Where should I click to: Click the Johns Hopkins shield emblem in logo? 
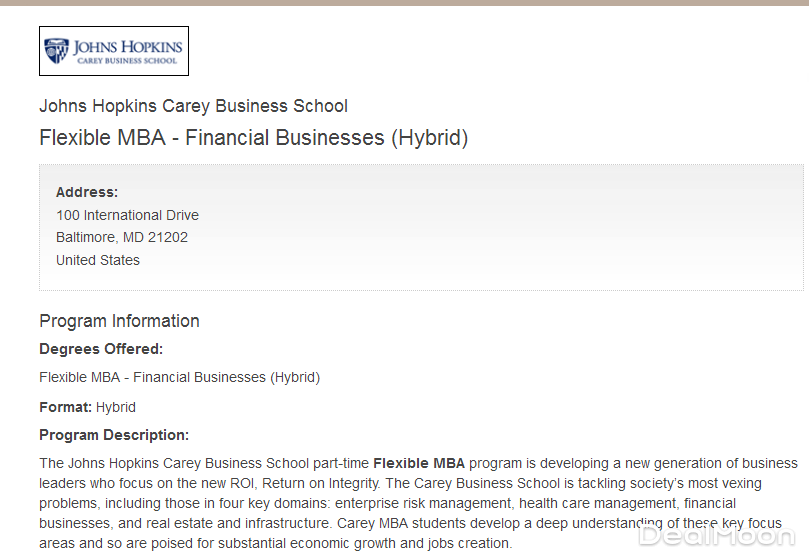coord(56,51)
